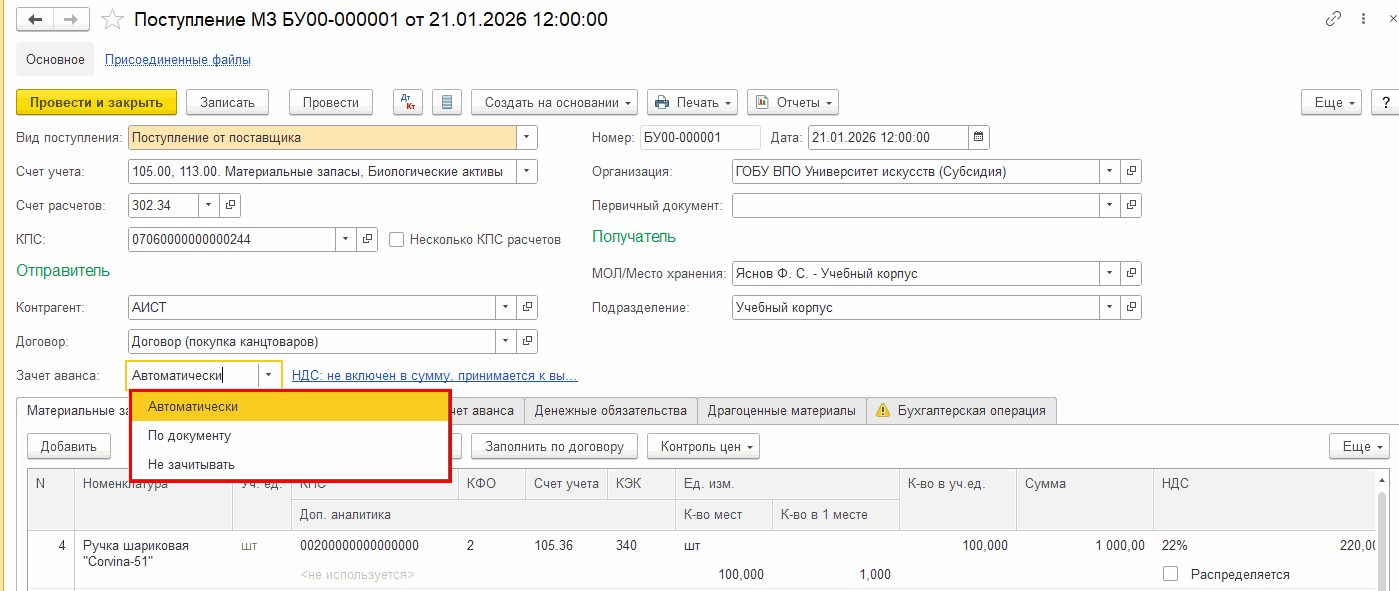The height and width of the screenshot is (591, 1399).
Task: Open the Организация dropdown list
Action: point(1109,171)
